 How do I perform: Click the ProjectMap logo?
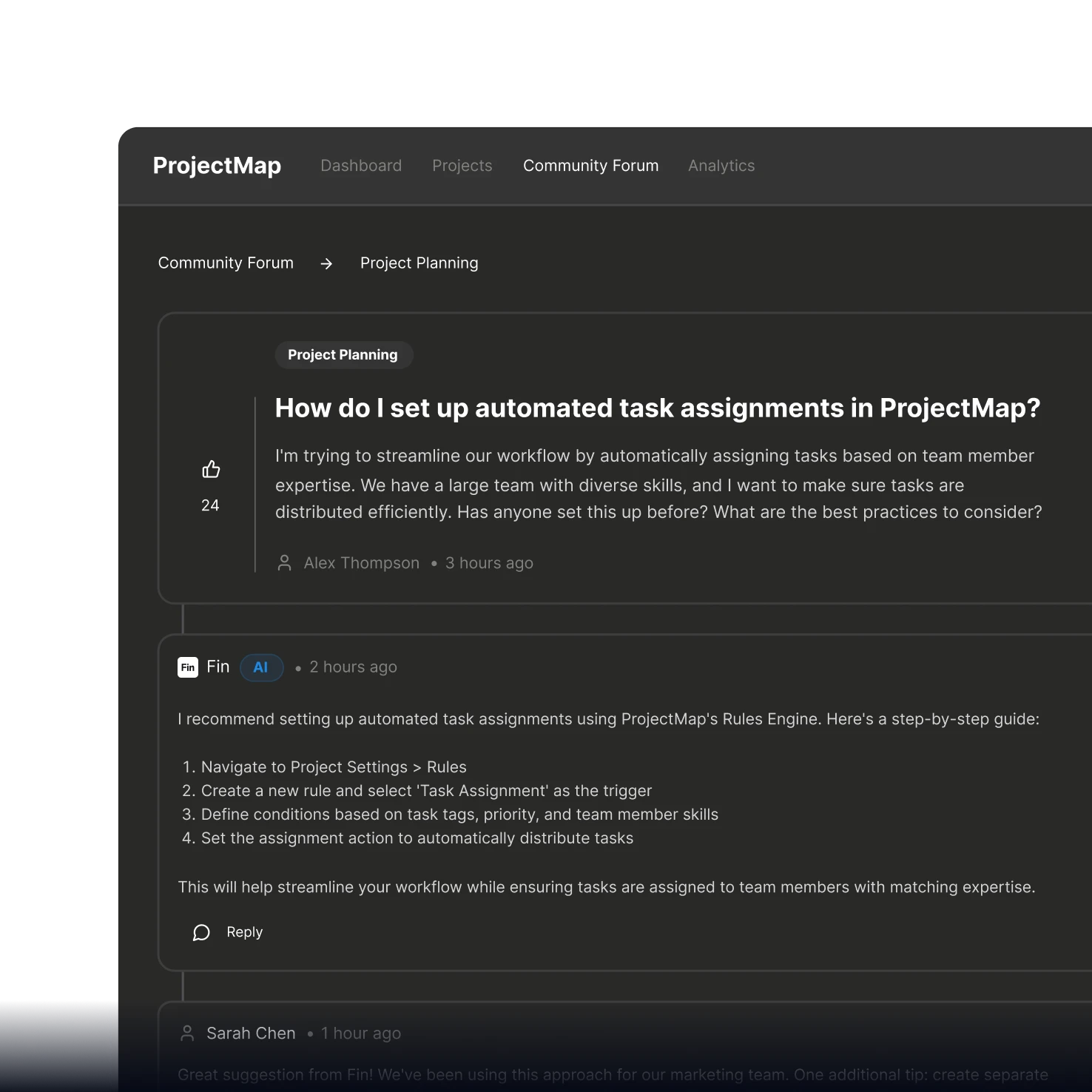tap(217, 166)
